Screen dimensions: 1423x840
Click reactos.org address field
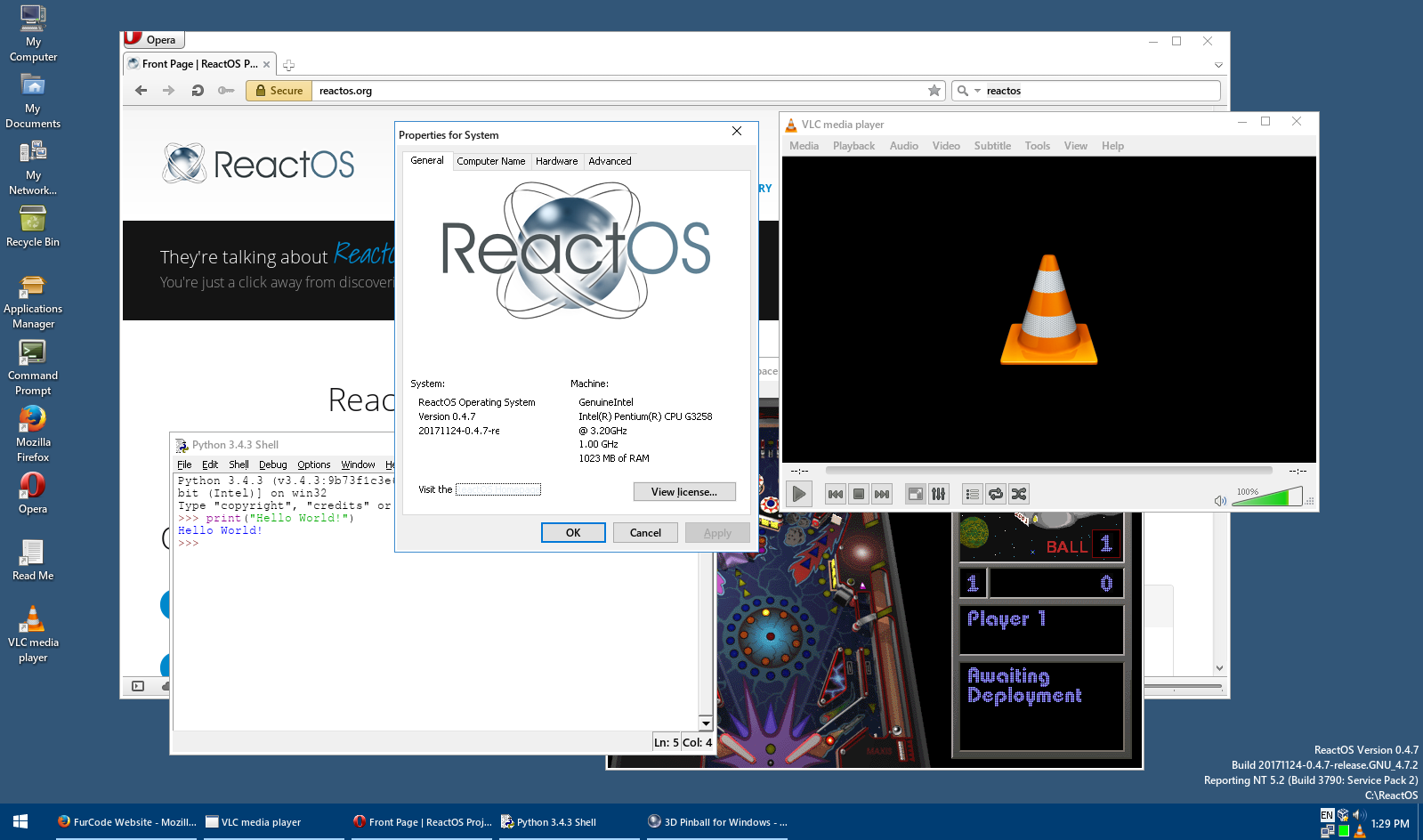point(618,90)
